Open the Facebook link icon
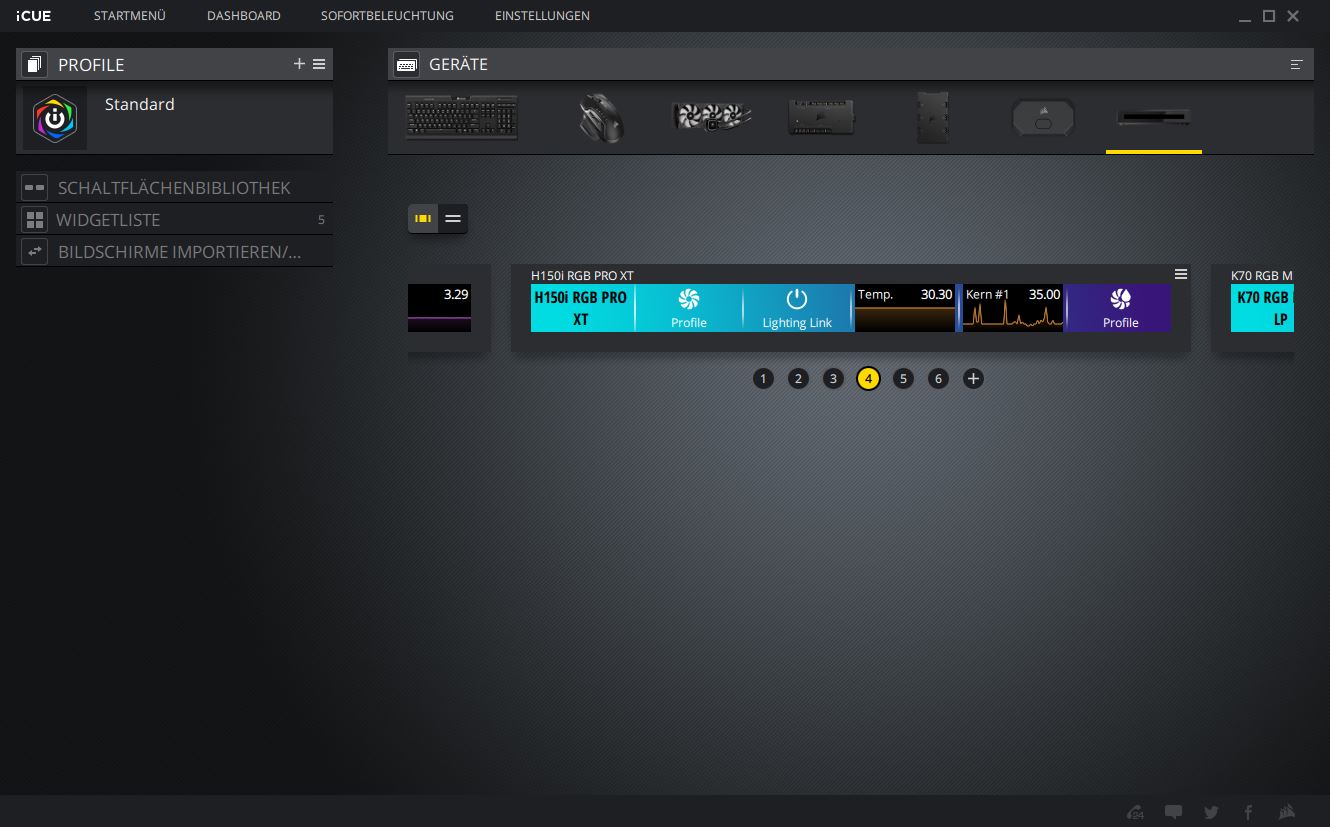Screen dimensions: 1330x827 coord(1248,812)
